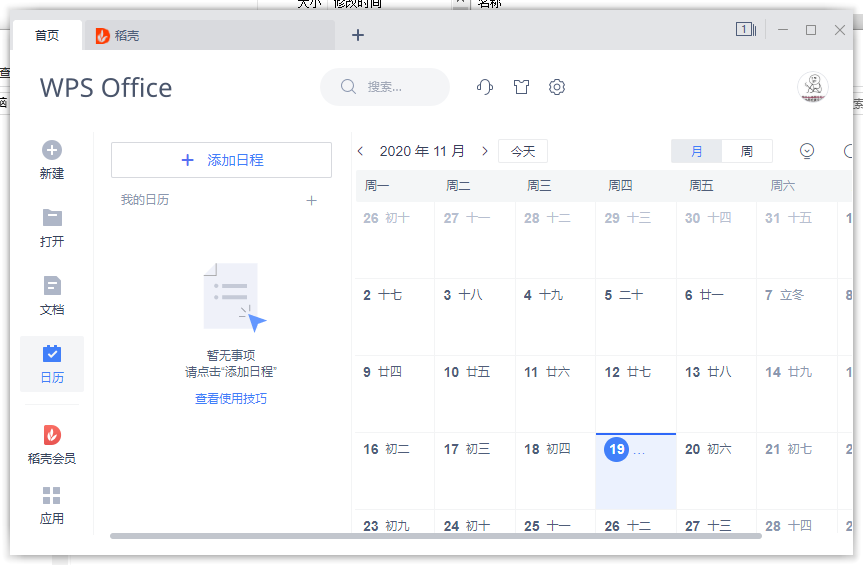Viewport: 863px width, 565px height.
Task: Select greyed date 28 十二 in top row
Action: pos(555,240)
